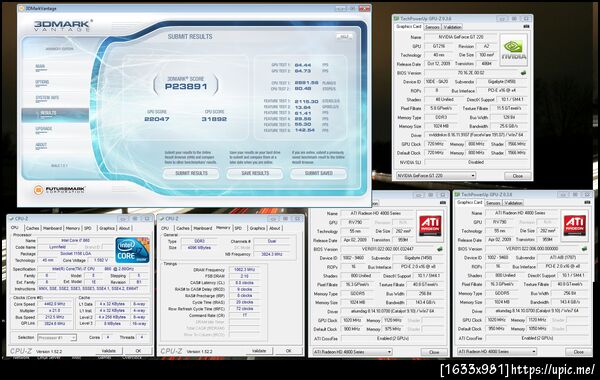Click Close in the NVIDIA GeForce GPU-Z window
The width and height of the screenshot is (600, 380).
pos(518,176)
